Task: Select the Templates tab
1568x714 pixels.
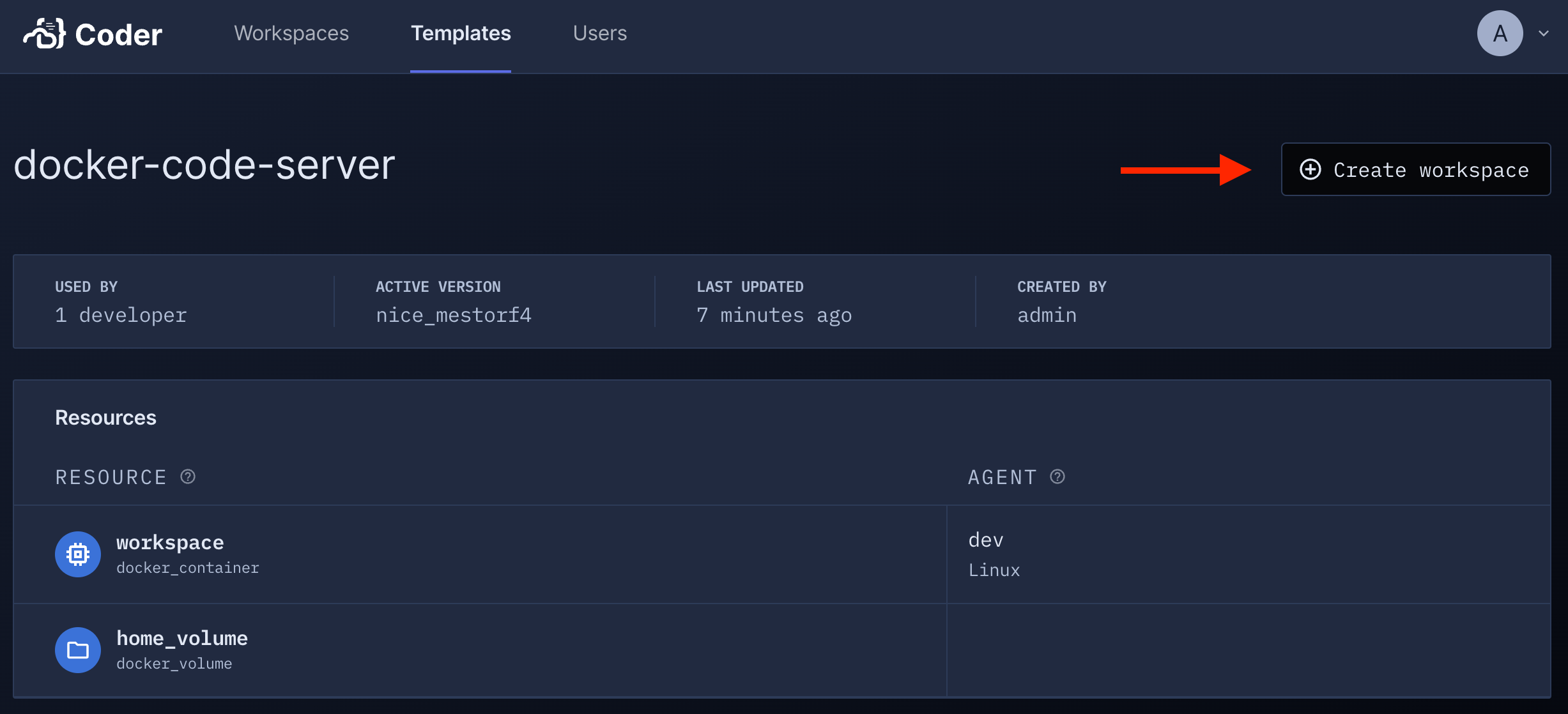Action: (x=461, y=33)
